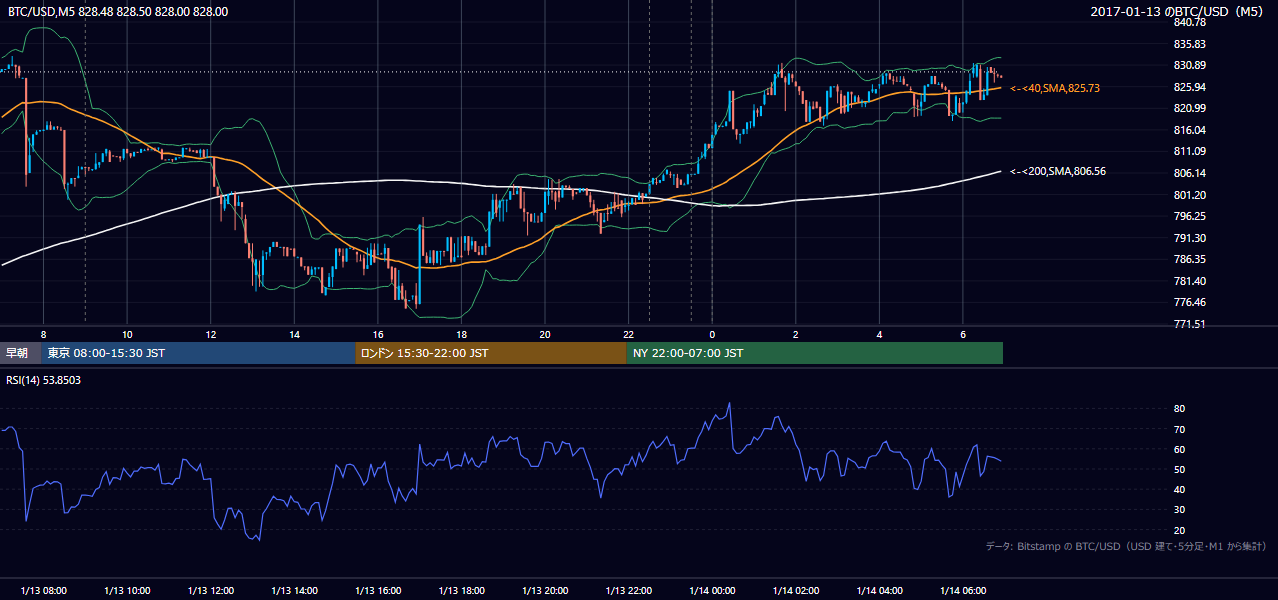Click the Bitstamp data source note
The image size is (1278, 600).
(1126, 546)
